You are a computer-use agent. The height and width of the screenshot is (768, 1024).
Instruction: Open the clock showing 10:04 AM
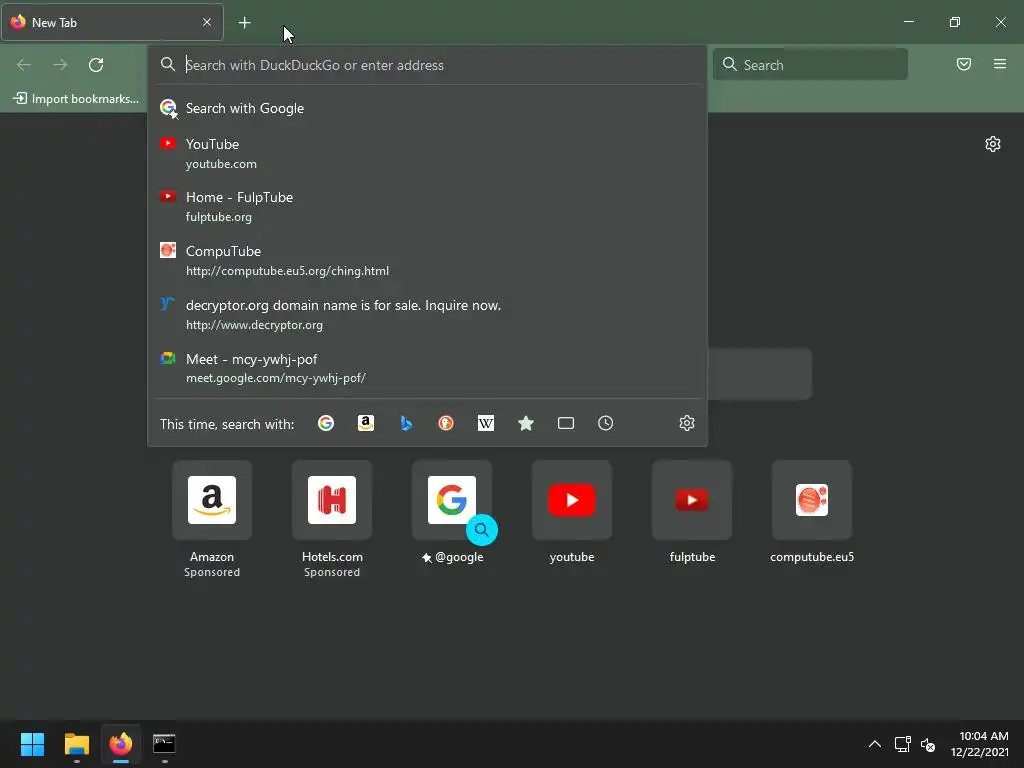coord(980,744)
